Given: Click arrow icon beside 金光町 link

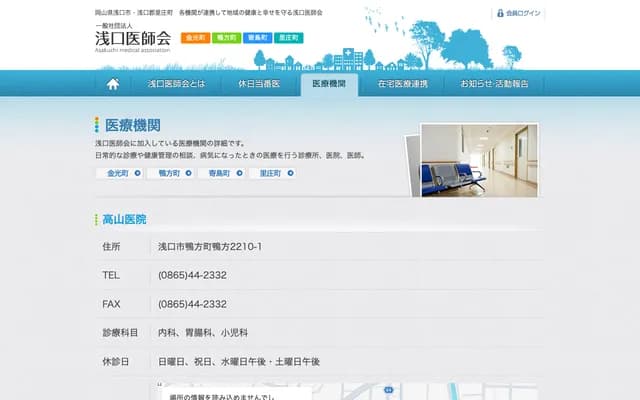Looking at the screenshot, I should coord(138,173).
